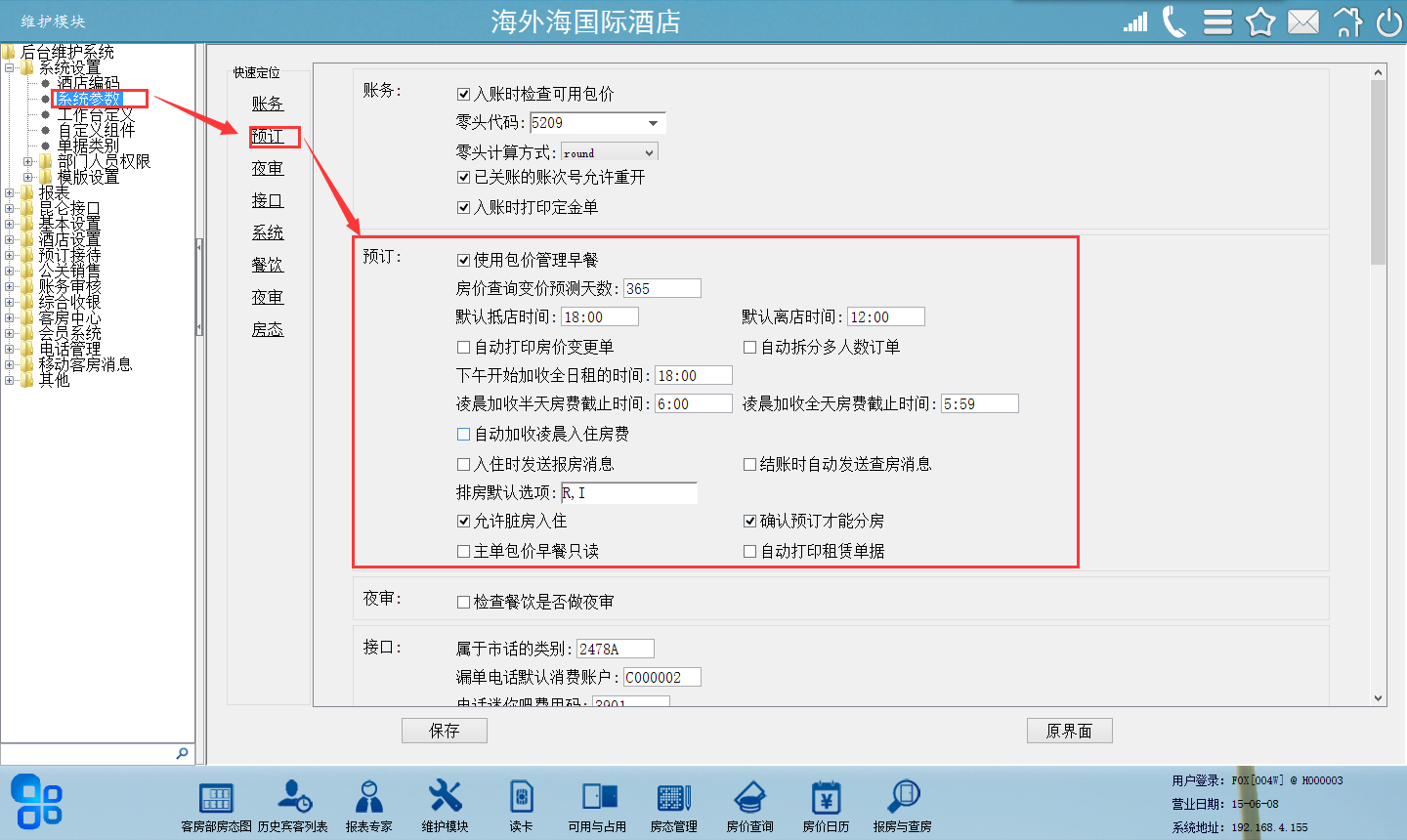This screenshot has width=1407, height=840.
Task: Toggle 使用包价管理早餐 checkbox
Action: [464, 261]
